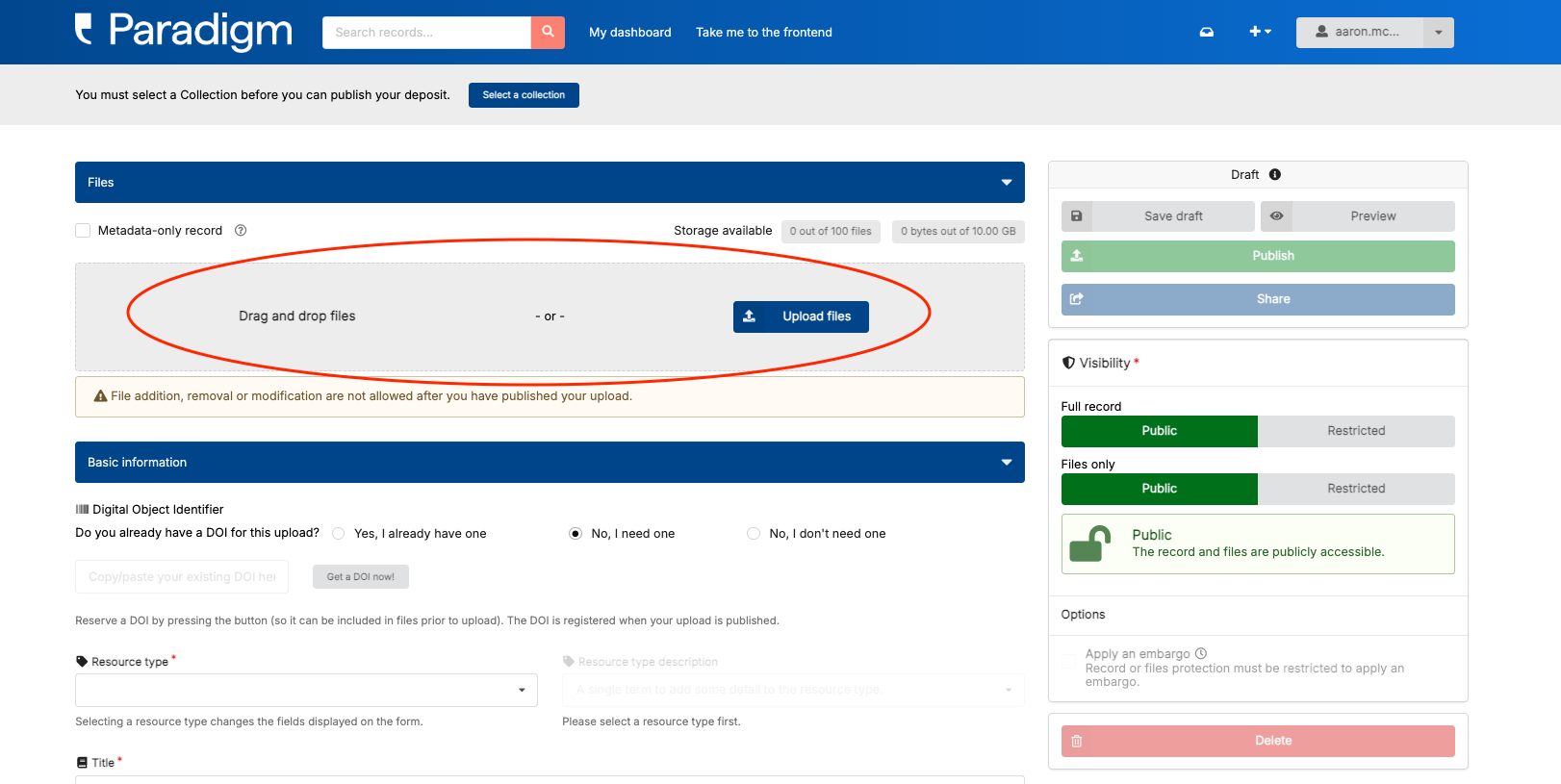1561x784 pixels.
Task: Click the Visibility shield icon
Action: tap(1068, 363)
